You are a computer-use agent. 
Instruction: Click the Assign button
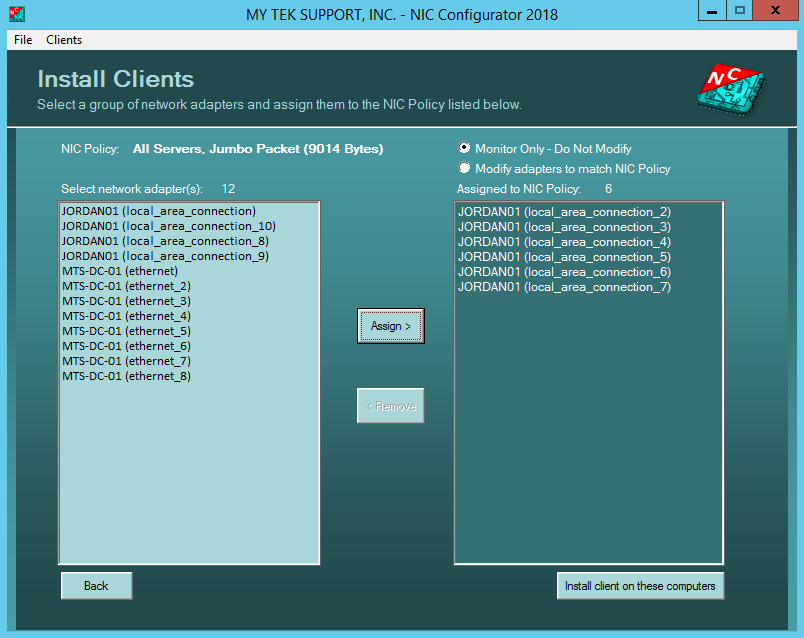pos(390,325)
